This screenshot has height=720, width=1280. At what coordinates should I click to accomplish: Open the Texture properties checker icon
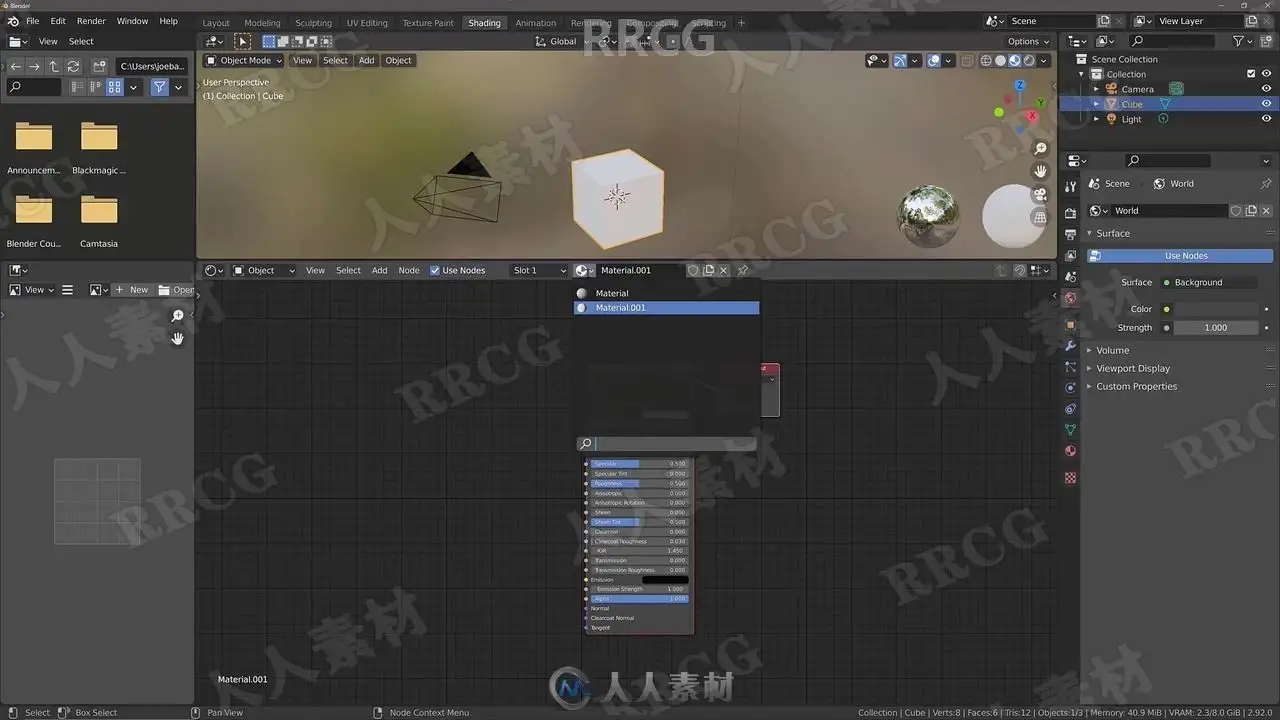coord(1071,478)
